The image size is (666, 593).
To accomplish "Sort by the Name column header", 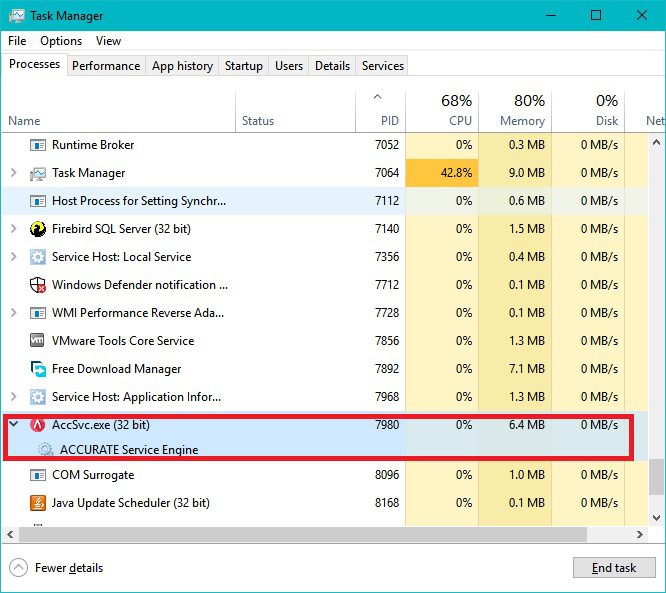I will click(119, 111).
